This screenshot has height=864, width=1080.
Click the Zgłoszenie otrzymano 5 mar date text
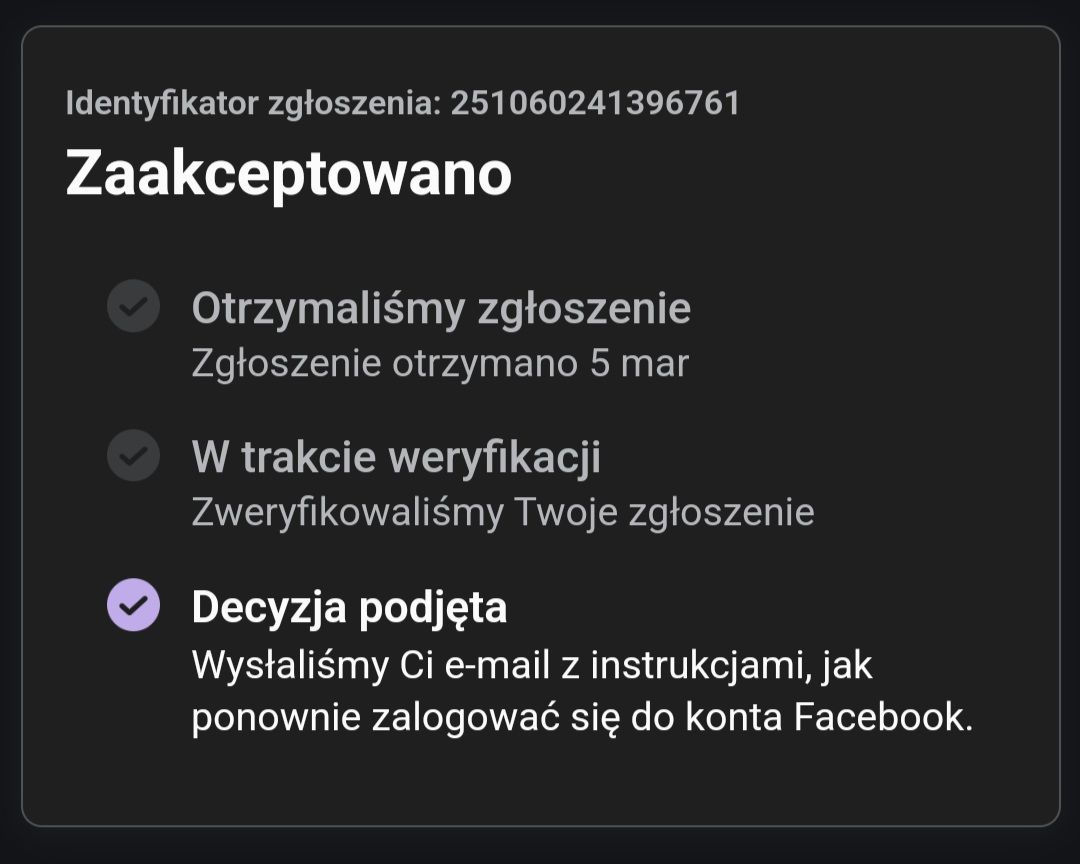click(440, 363)
